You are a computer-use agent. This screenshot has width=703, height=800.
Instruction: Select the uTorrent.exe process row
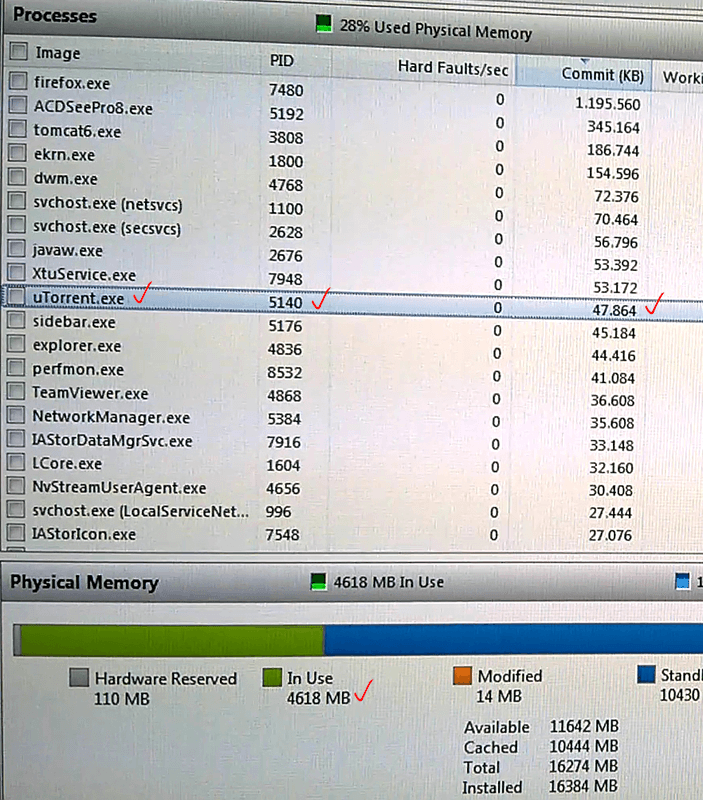coord(352,301)
